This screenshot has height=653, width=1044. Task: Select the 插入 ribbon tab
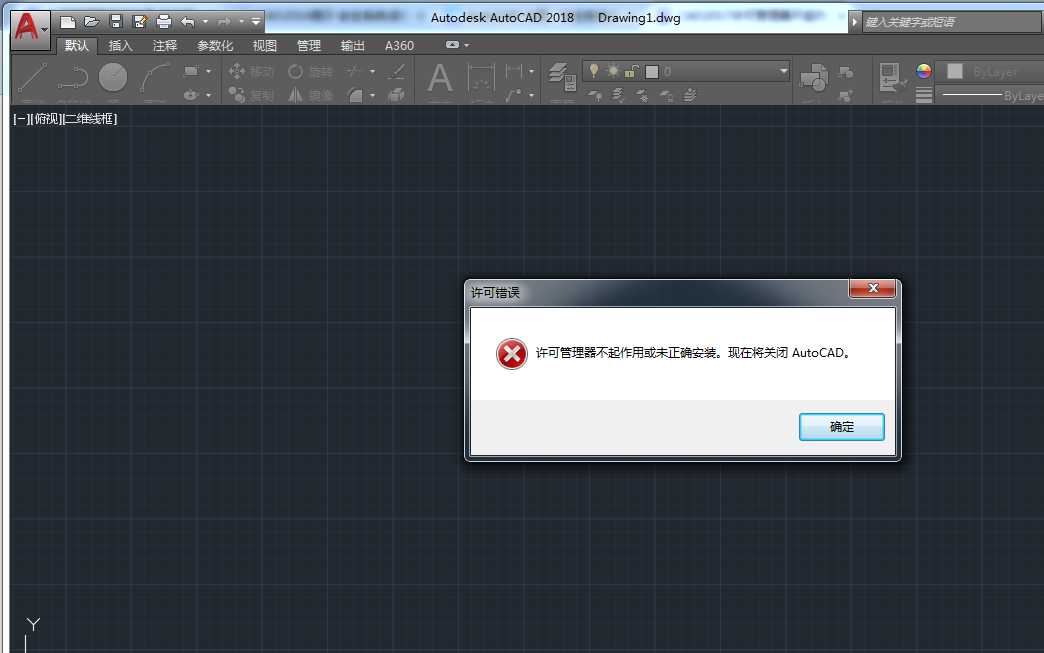pyautogui.click(x=121, y=45)
